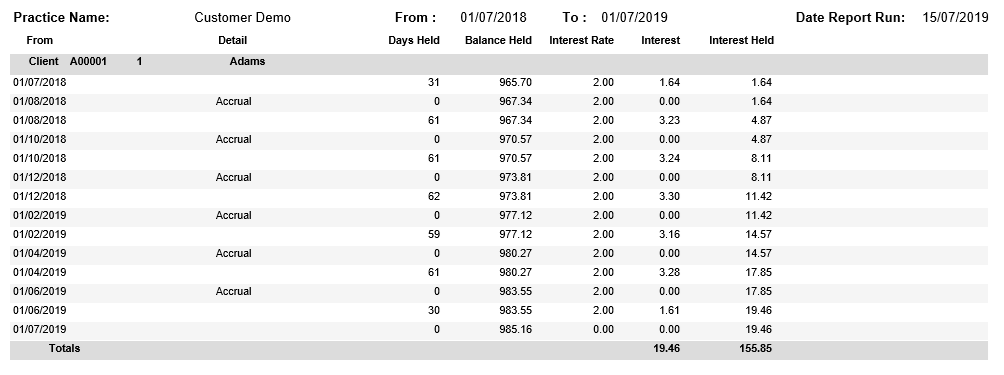Image resolution: width=1004 pixels, height=375 pixels.
Task: Click the Days Held column header
Action: pos(414,40)
